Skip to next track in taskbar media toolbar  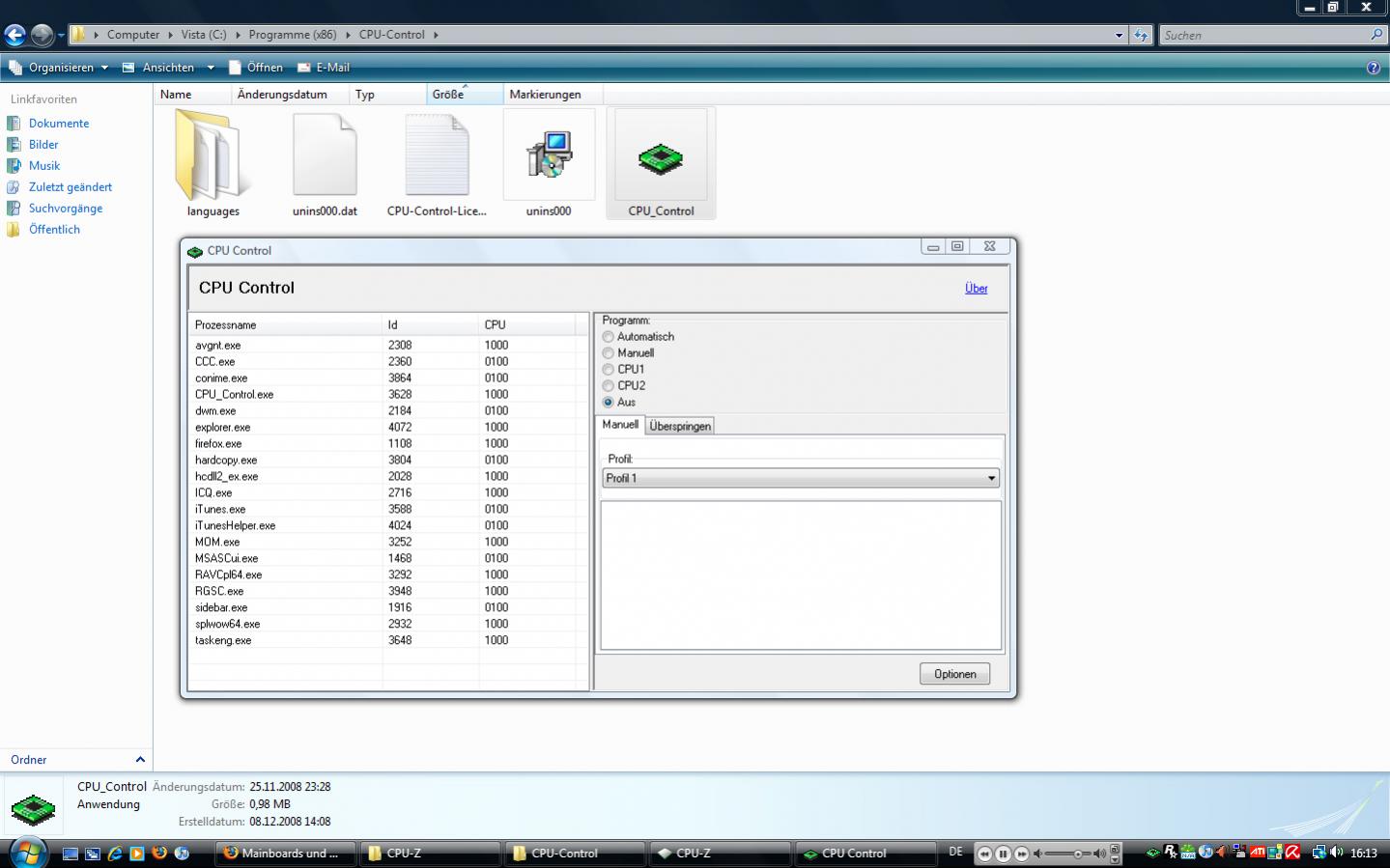click(x=1021, y=854)
